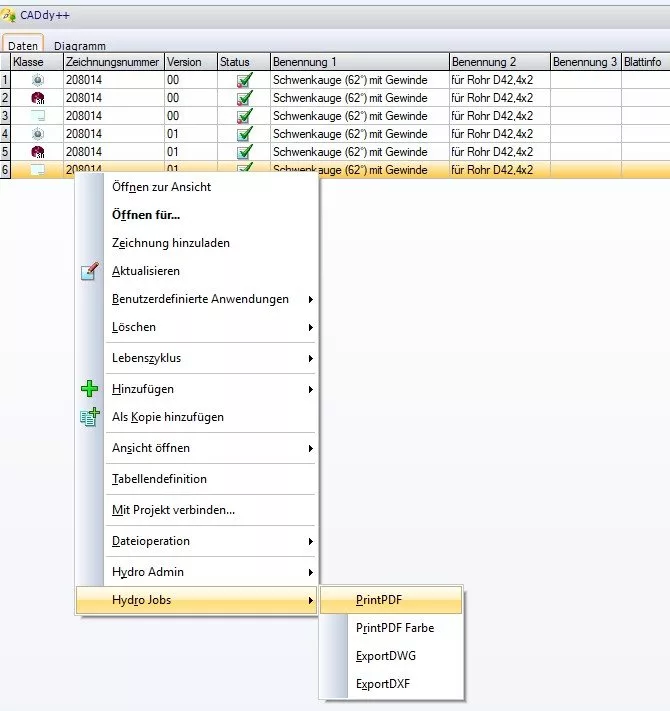
Task: Click the Aktualisieren refresh icon
Action: [90, 271]
